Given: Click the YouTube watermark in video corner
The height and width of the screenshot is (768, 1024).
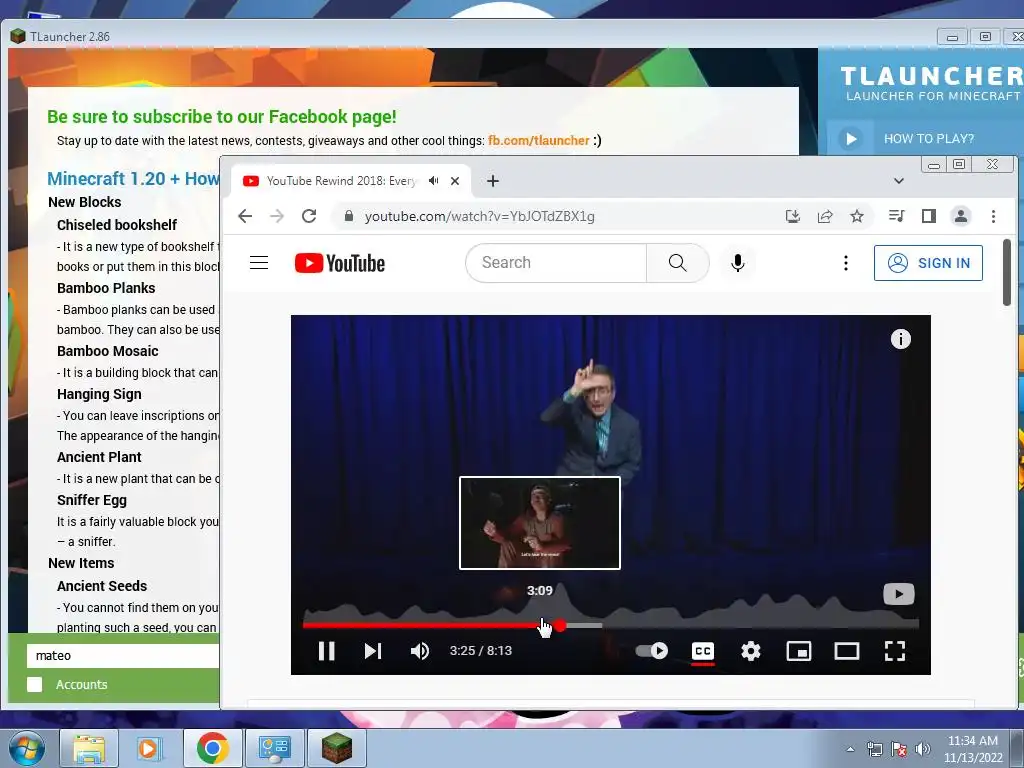Looking at the screenshot, I should tap(899, 594).
